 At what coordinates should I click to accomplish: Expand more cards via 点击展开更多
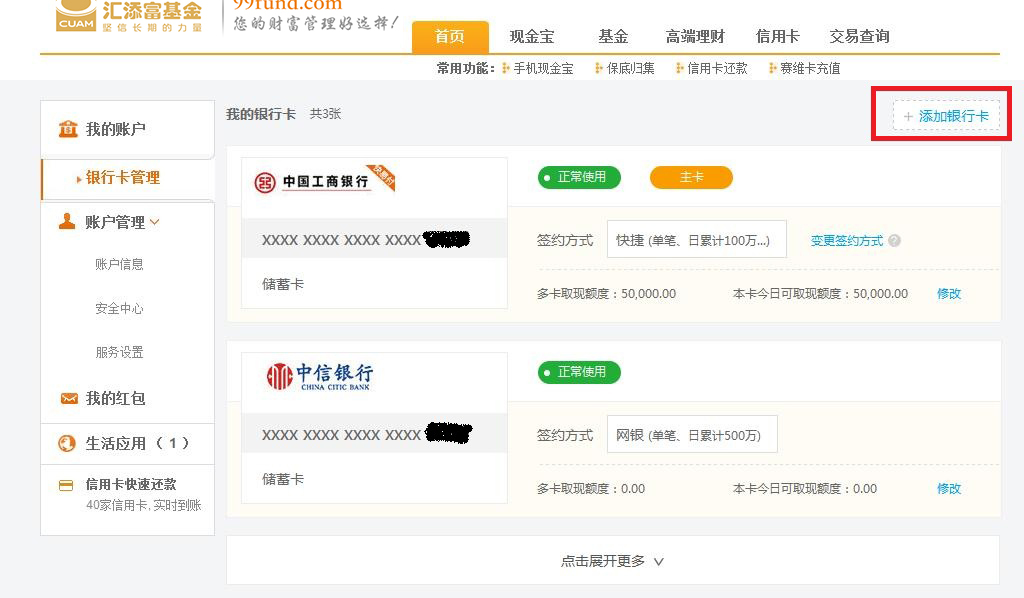click(x=612, y=561)
